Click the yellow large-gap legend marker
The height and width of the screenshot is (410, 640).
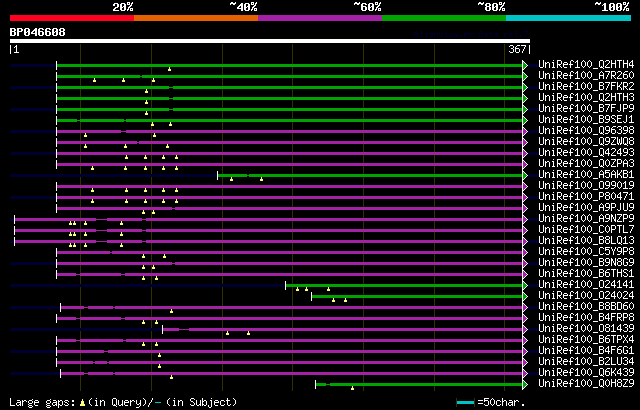82,403
